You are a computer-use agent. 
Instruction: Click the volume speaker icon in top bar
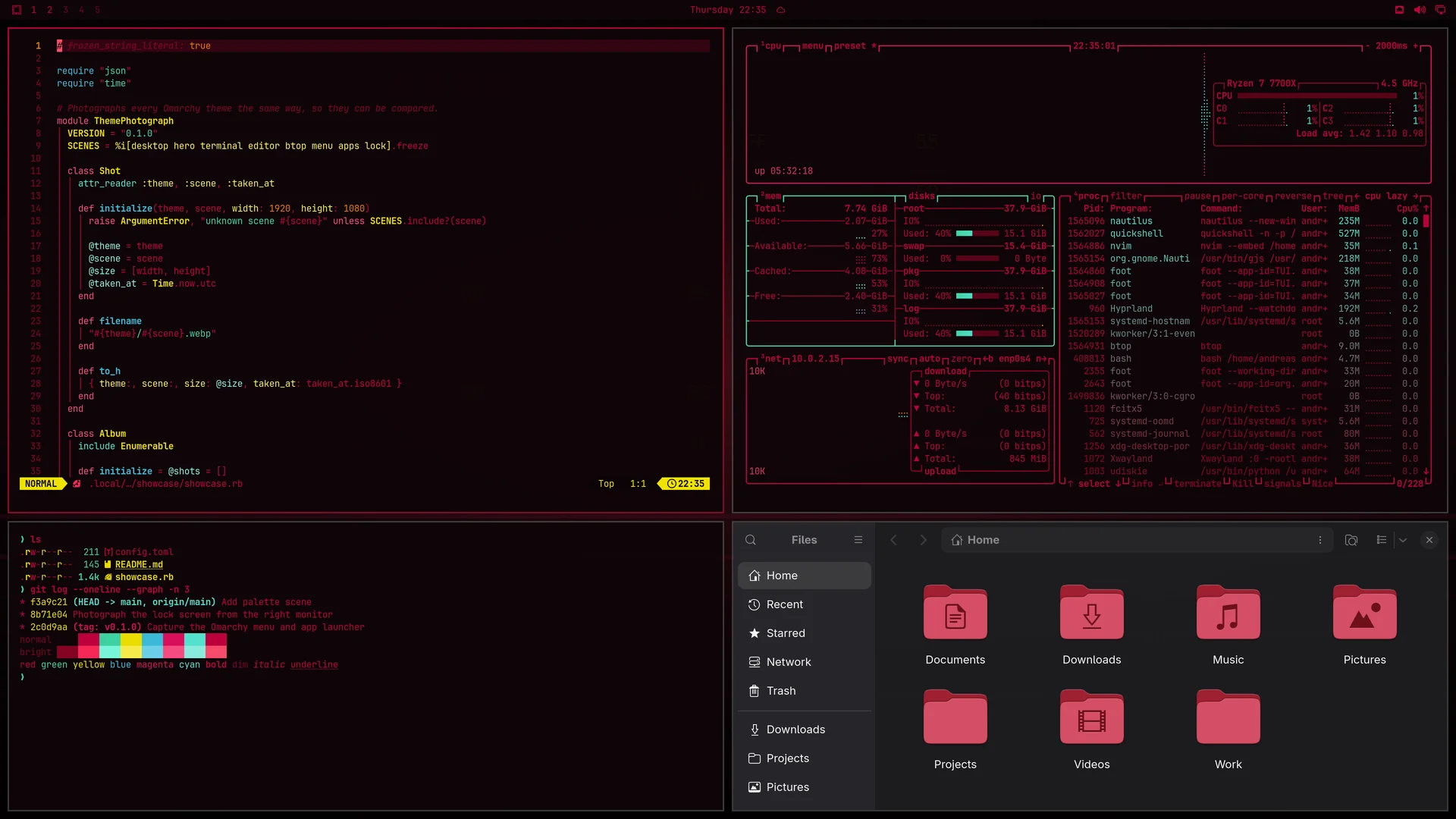click(x=1420, y=10)
